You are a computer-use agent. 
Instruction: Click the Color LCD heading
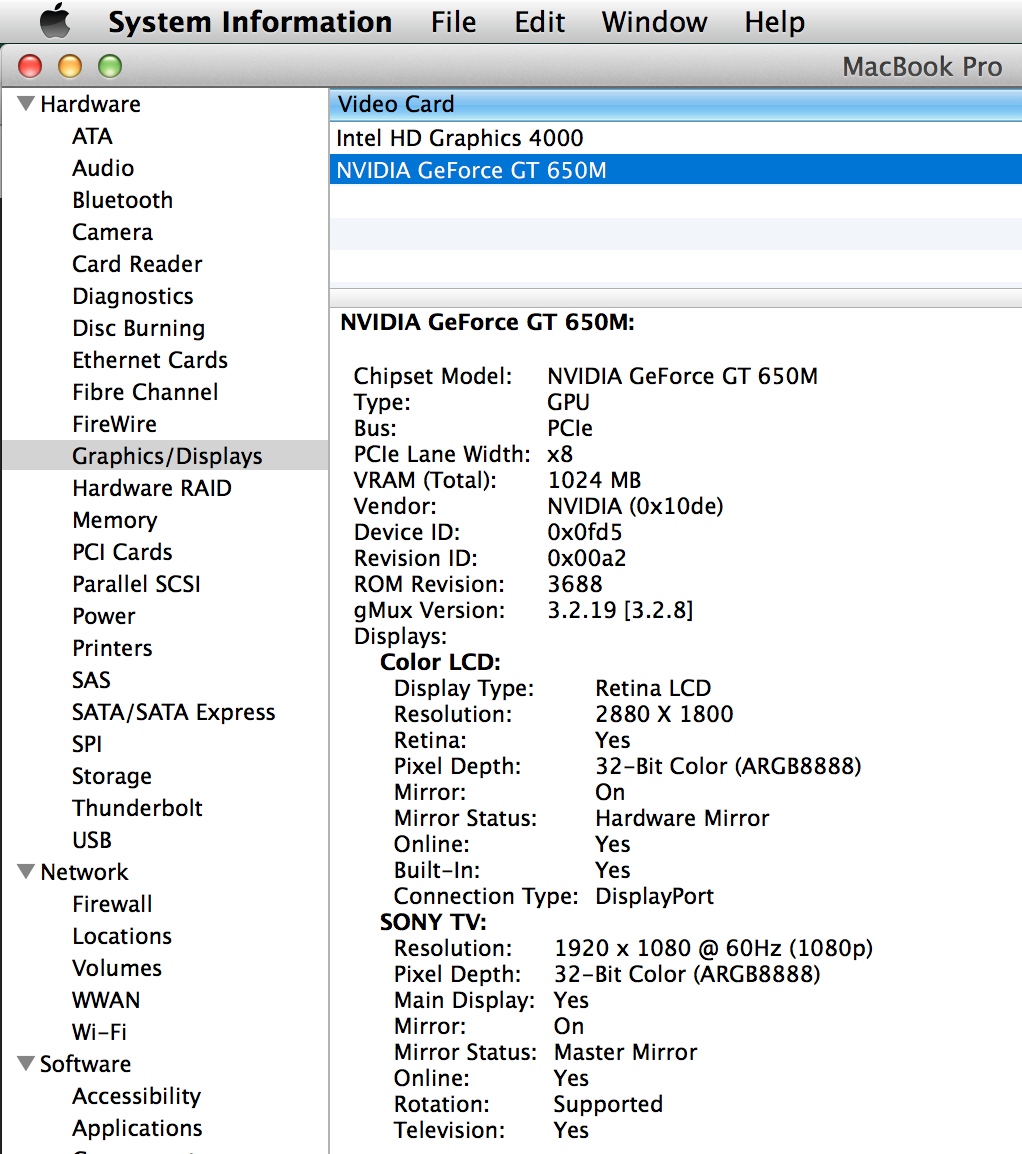point(440,662)
